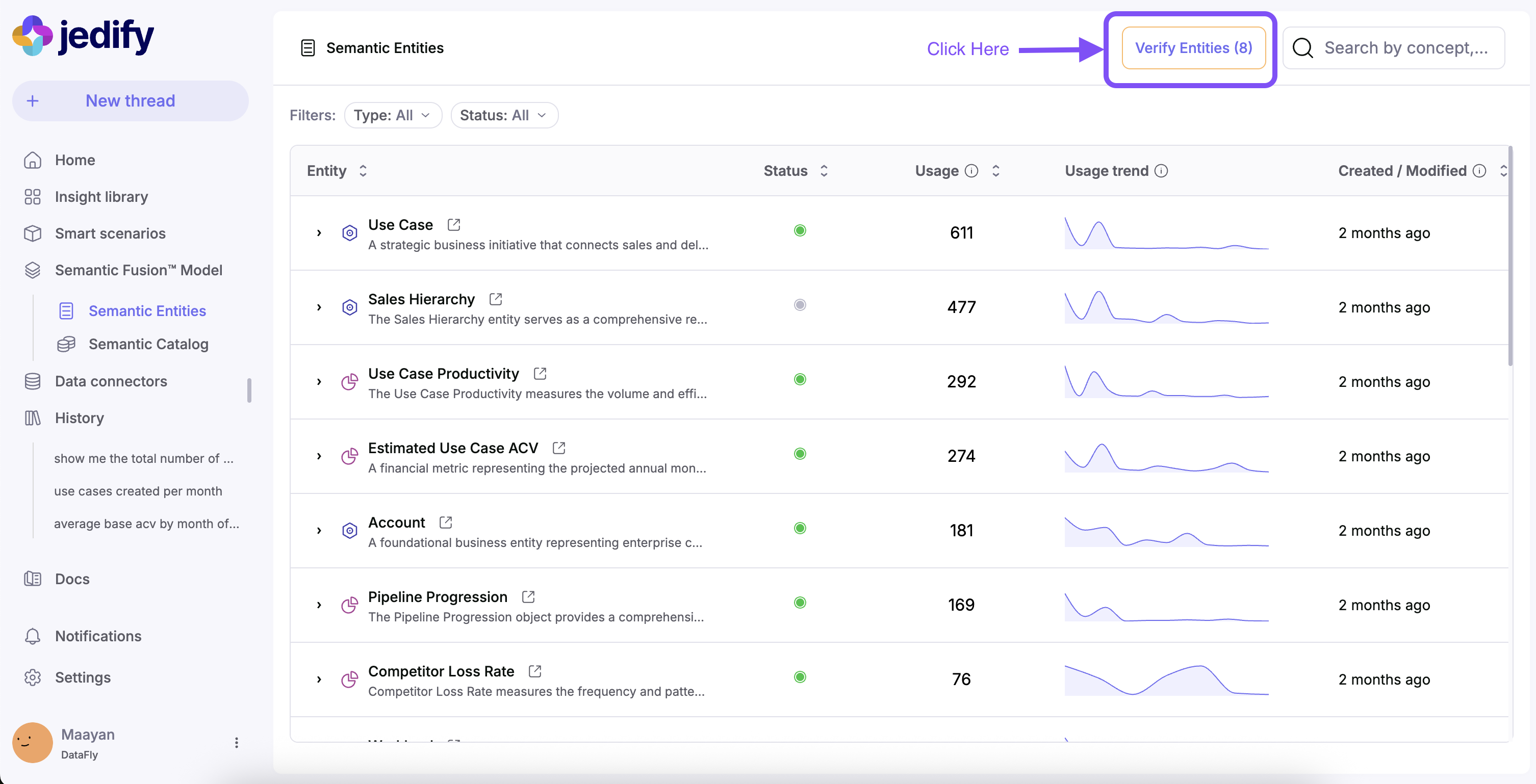Screen dimensions: 1536x784
Task: Open external link icon beside Competitor Loss Rate
Action: point(535,671)
